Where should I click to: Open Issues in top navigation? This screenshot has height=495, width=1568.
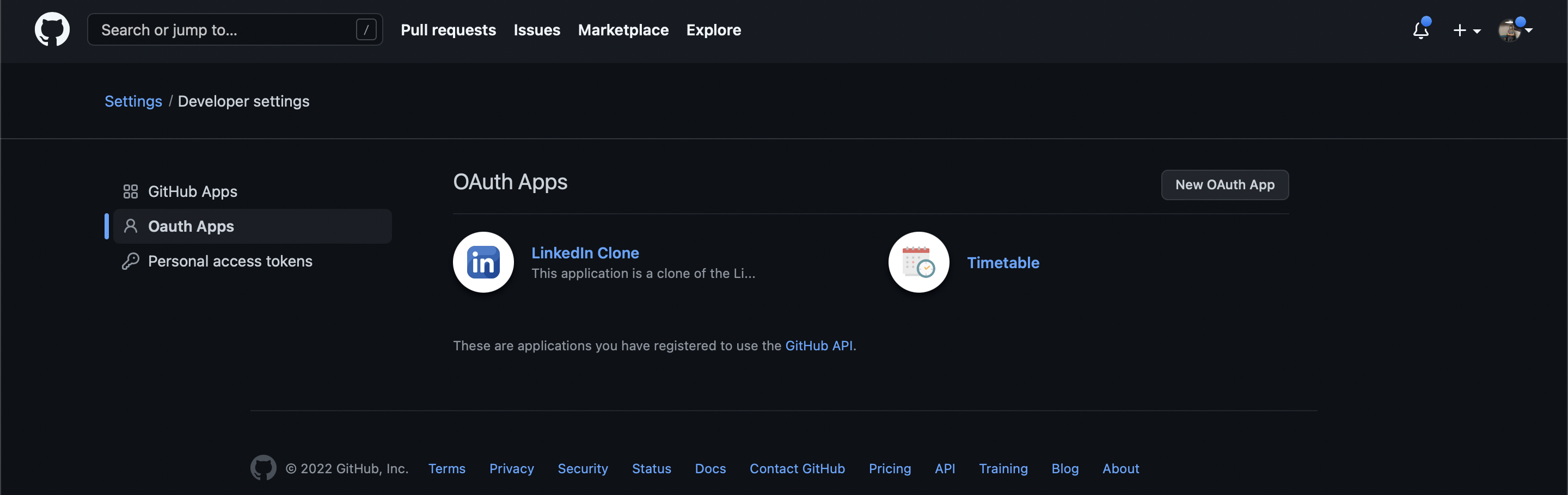(536, 30)
